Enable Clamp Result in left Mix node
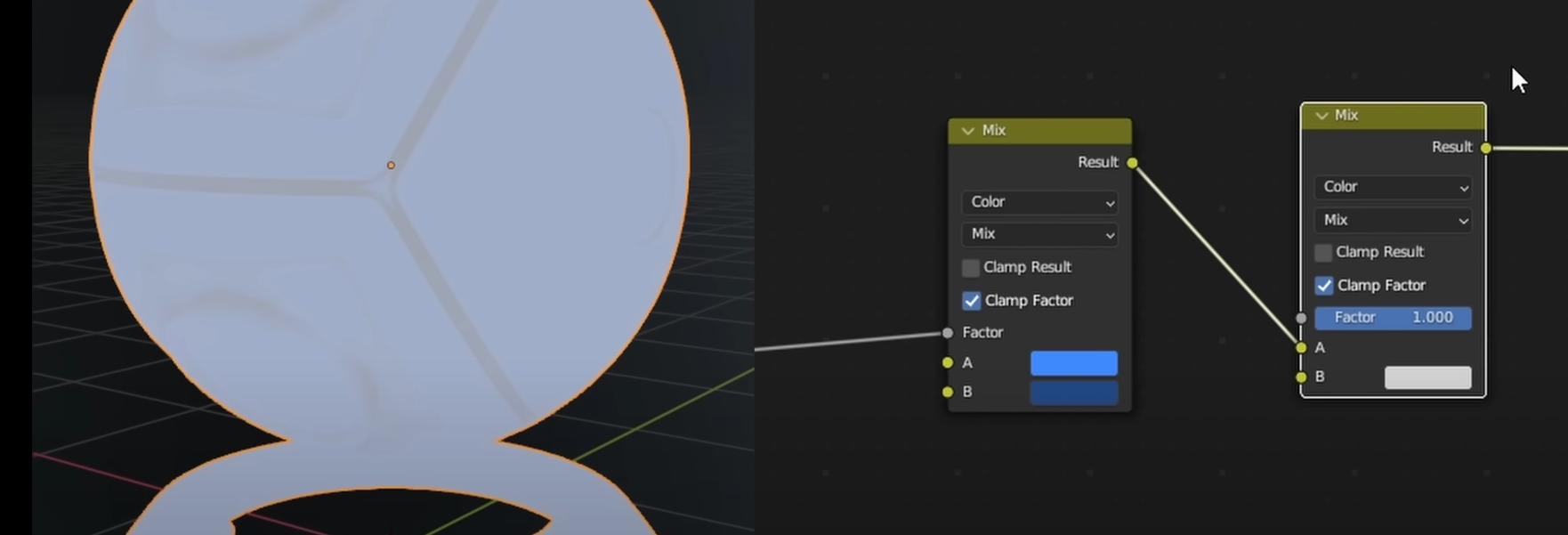1568x535 pixels. click(971, 267)
